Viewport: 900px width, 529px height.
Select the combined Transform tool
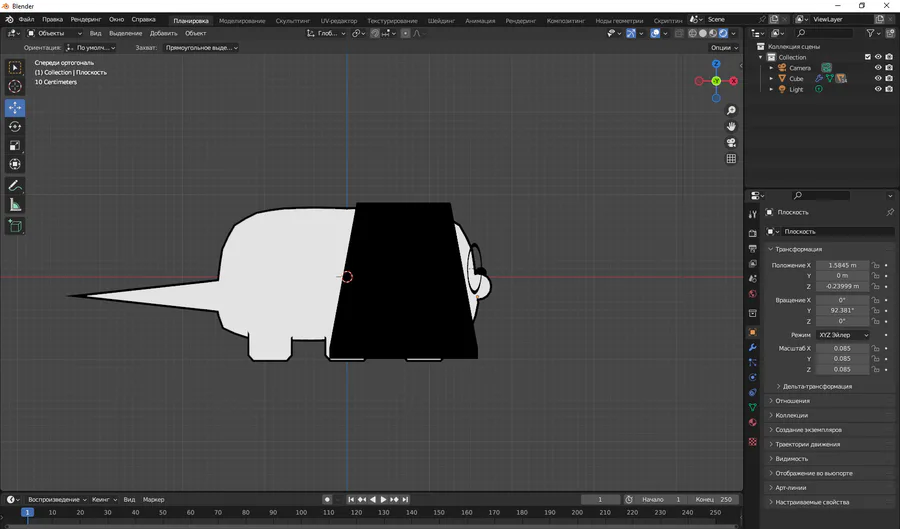click(15, 164)
